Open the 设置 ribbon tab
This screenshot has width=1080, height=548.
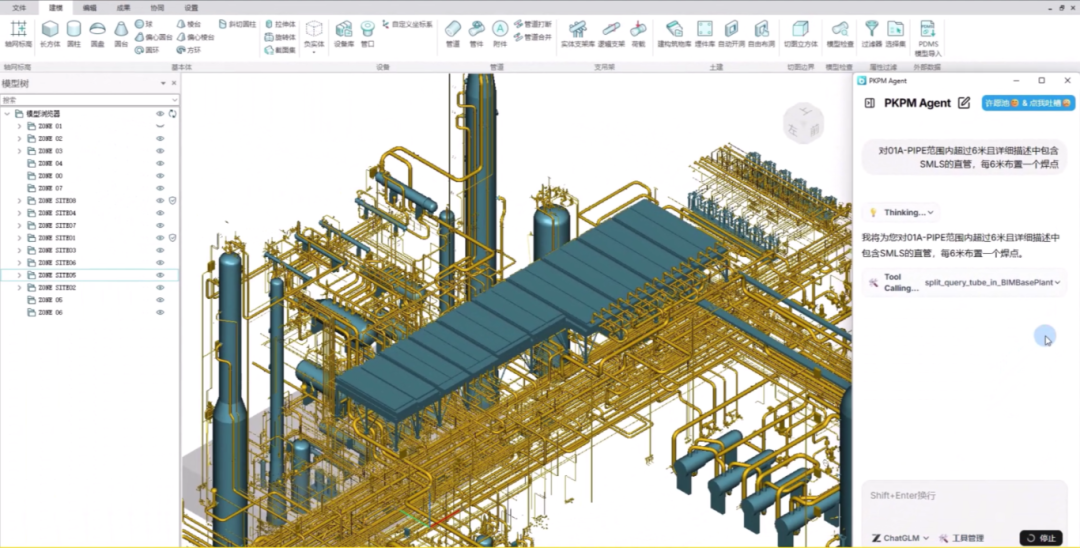point(190,7)
